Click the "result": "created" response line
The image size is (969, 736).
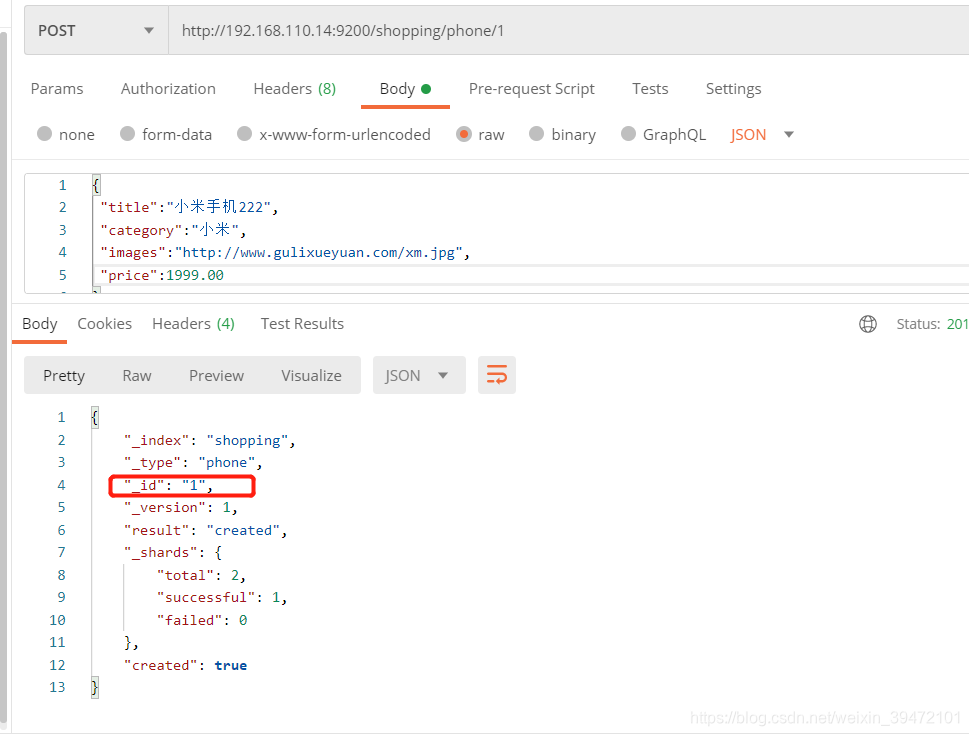coord(206,530)
